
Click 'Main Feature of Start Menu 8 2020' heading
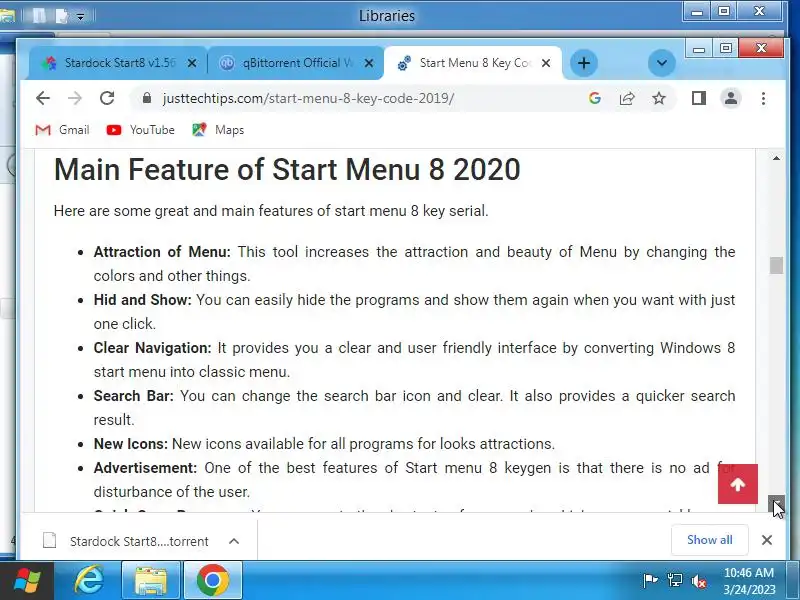pos(287,169)
